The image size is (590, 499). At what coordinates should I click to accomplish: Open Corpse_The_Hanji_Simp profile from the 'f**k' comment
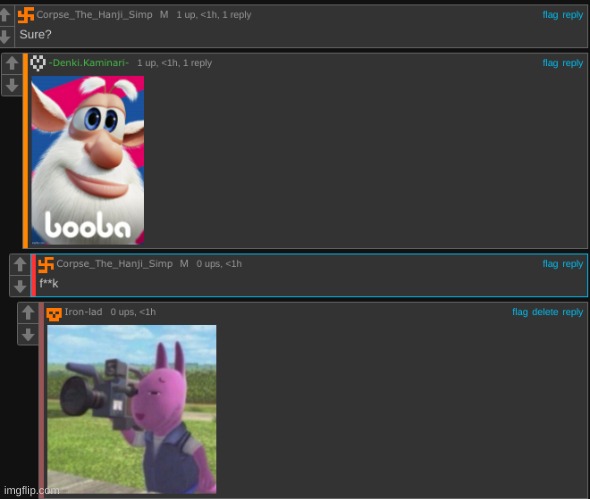(114, 264)
